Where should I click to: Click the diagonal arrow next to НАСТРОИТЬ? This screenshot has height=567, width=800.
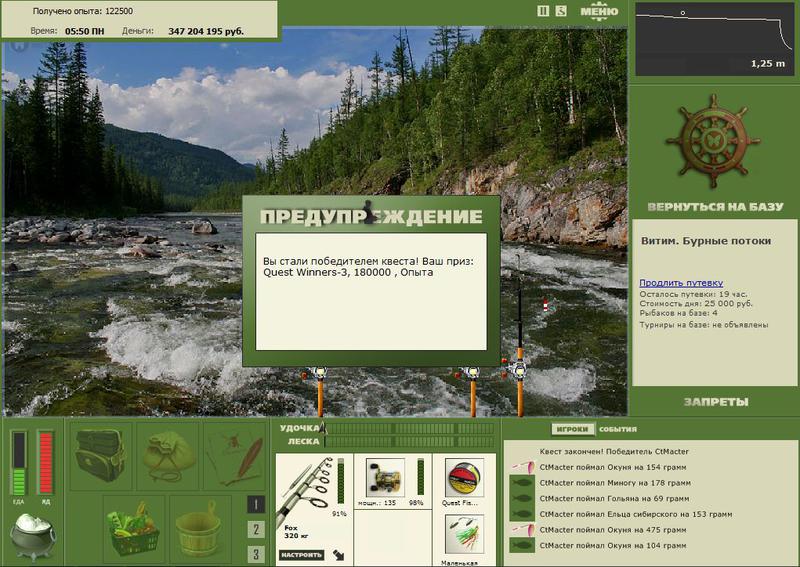338,555
